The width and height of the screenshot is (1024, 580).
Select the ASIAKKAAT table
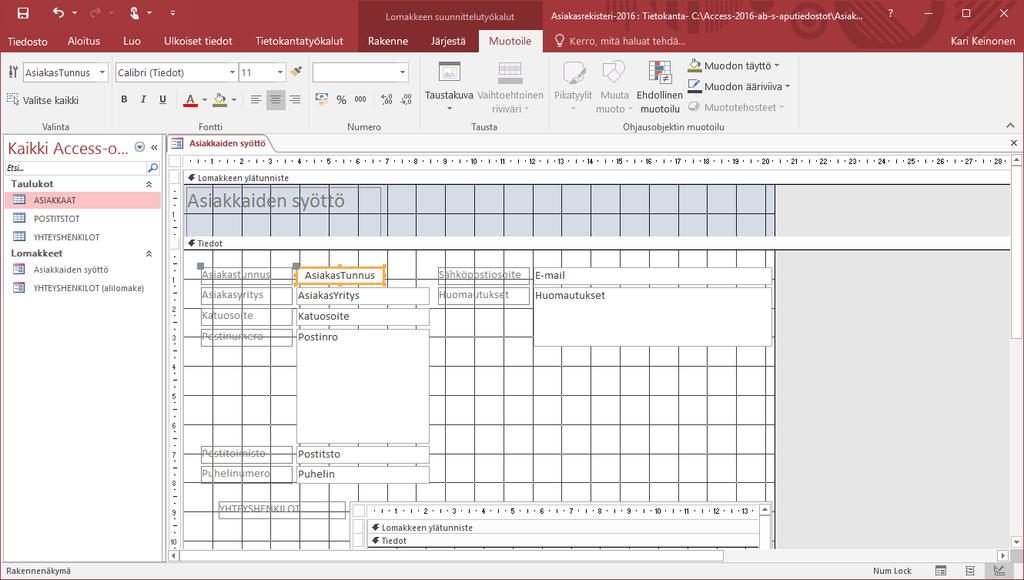82,200
